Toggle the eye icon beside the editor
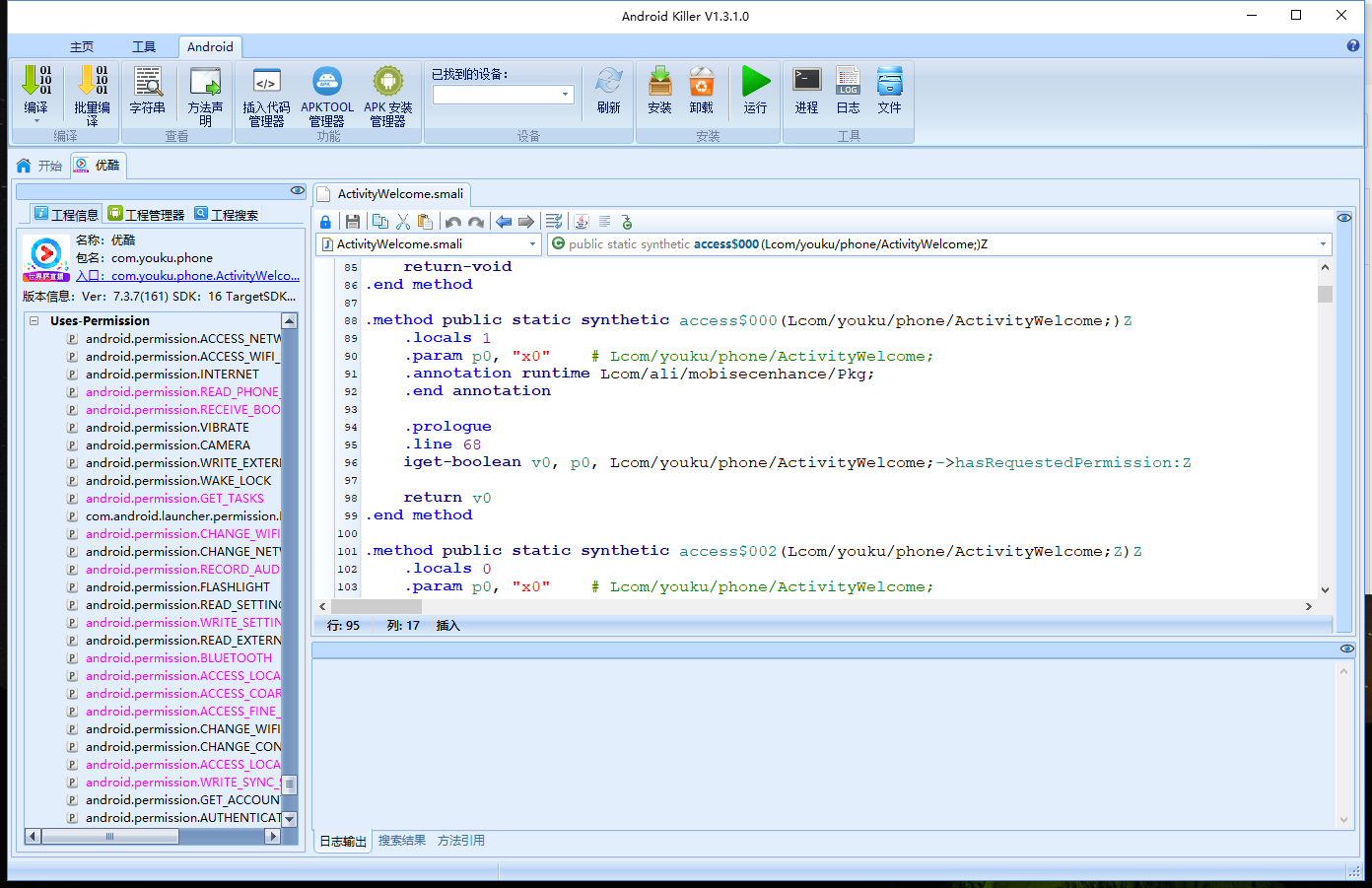 (1344, 217)
